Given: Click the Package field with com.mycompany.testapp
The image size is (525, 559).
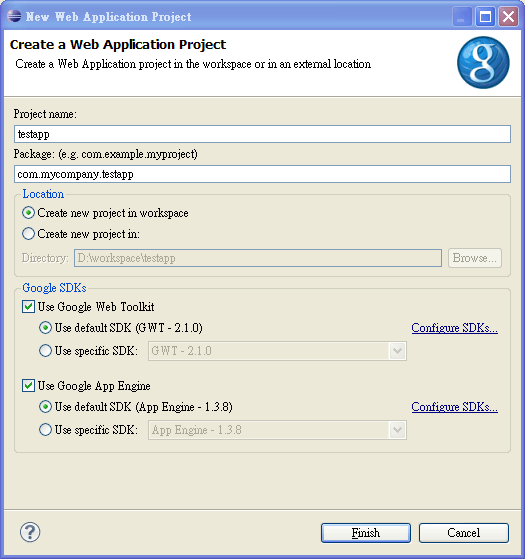Looking at the screenshot, I should coord(262,174).
